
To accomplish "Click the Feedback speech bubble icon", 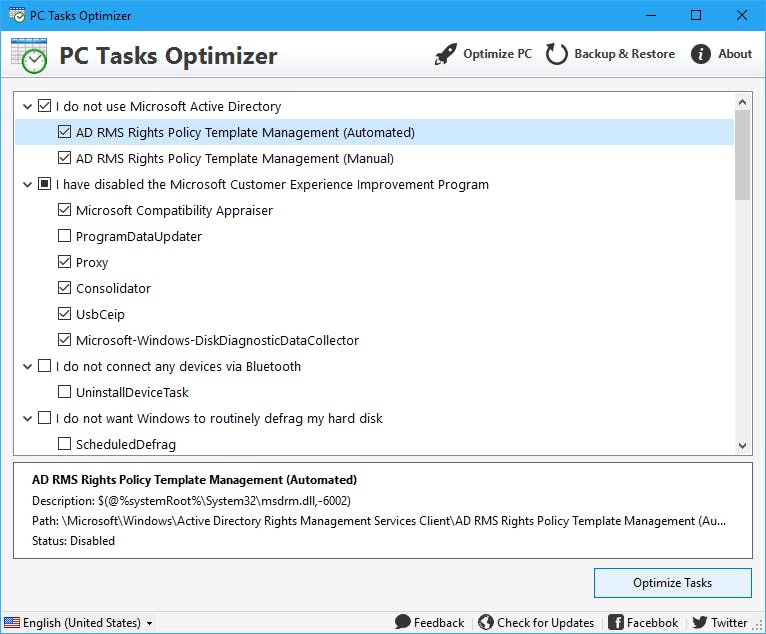I will [403, 622].
